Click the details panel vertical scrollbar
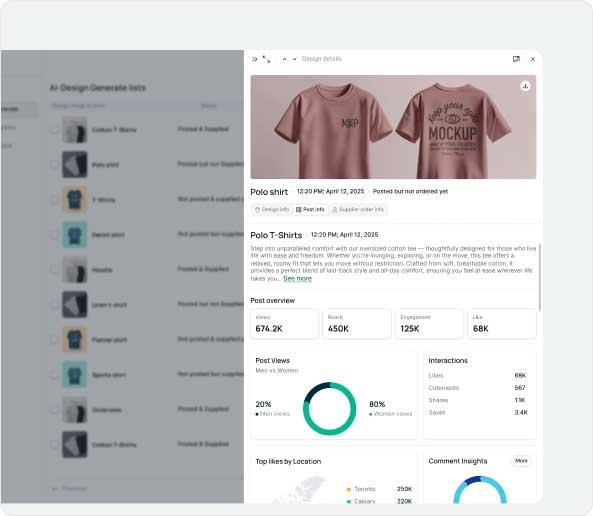 point(540,277)
